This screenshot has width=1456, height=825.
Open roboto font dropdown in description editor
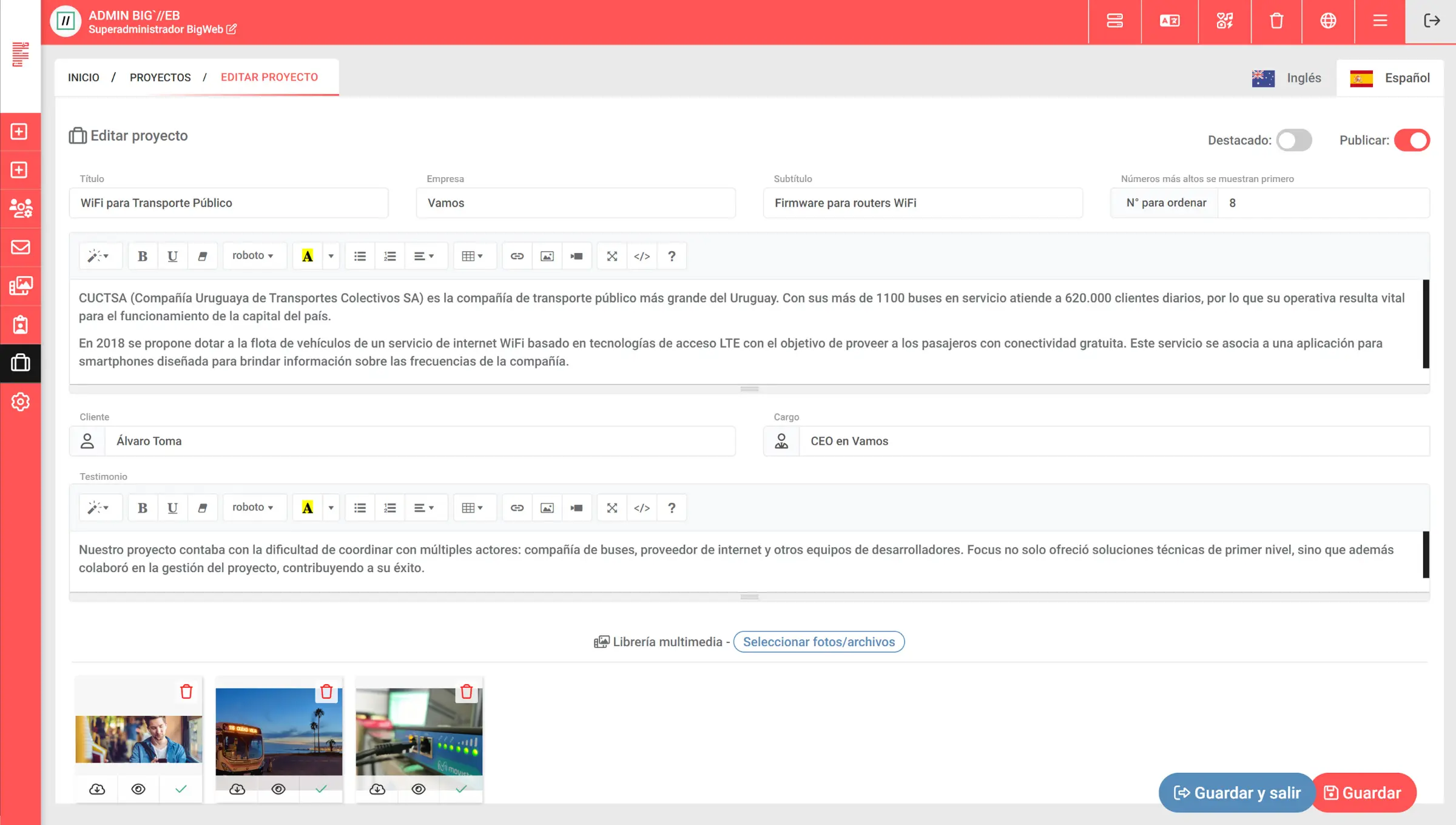coord(253,256)
